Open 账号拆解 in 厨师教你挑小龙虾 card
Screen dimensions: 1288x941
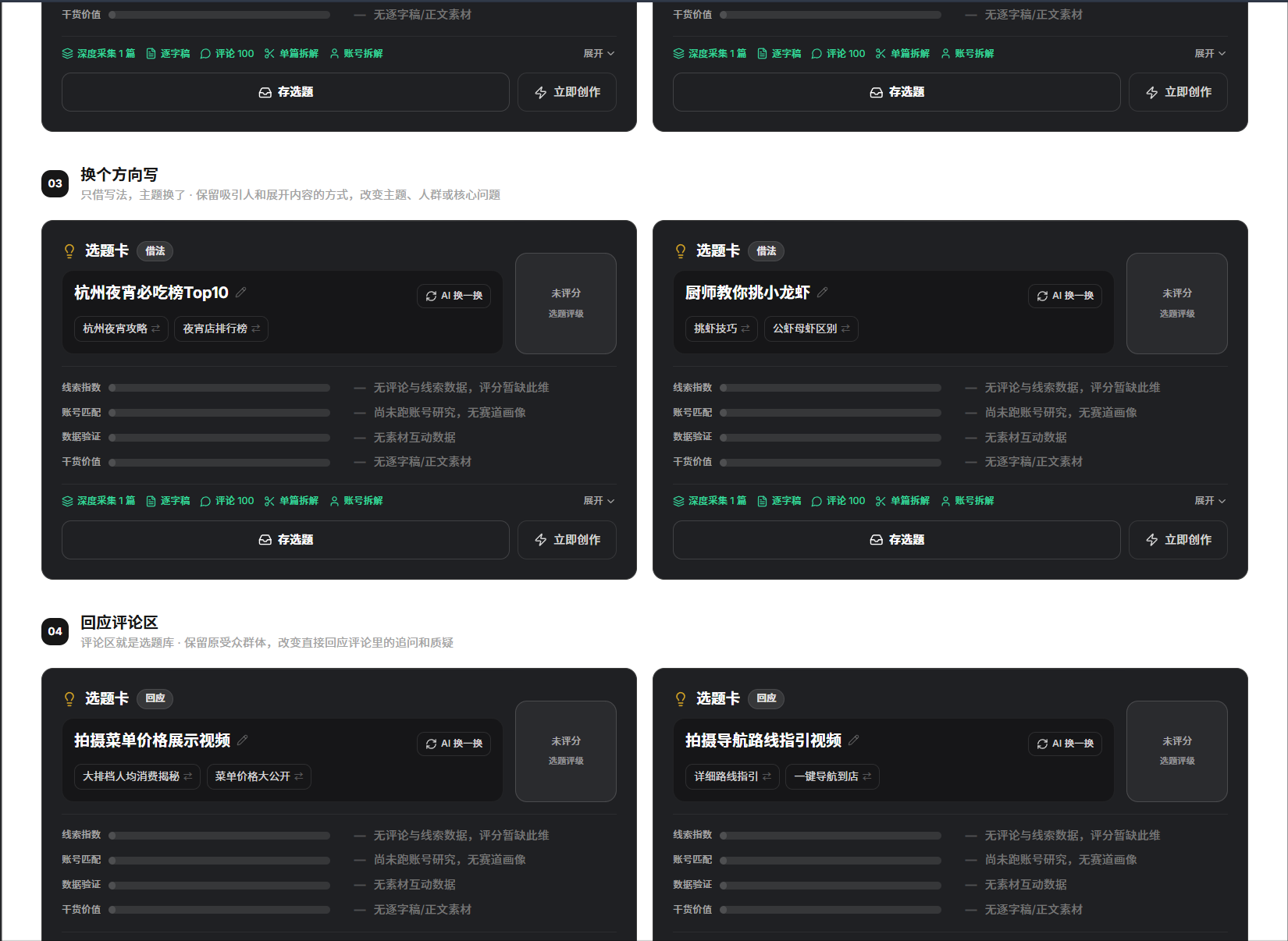click(967, 501)
